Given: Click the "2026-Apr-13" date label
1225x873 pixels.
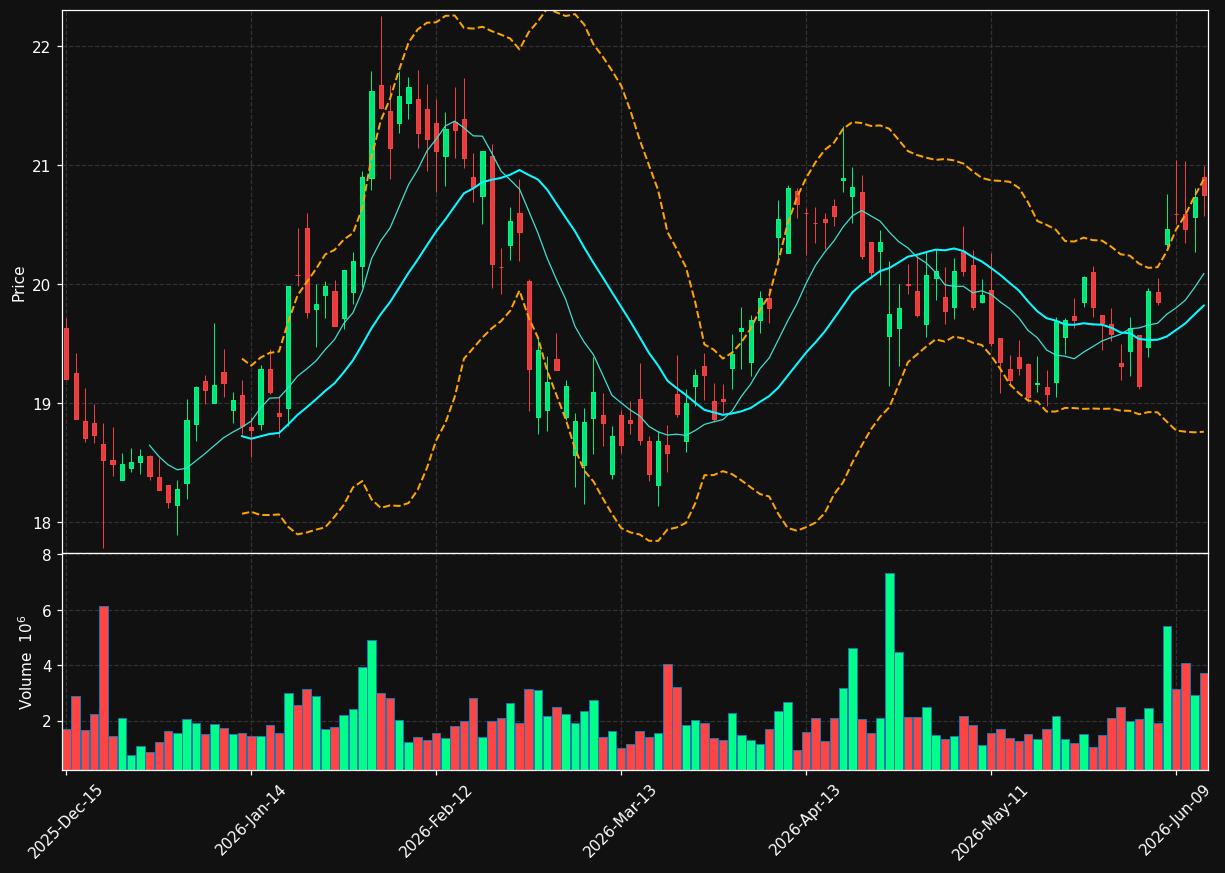Looking at the screenshot, I should coord(806,820).
